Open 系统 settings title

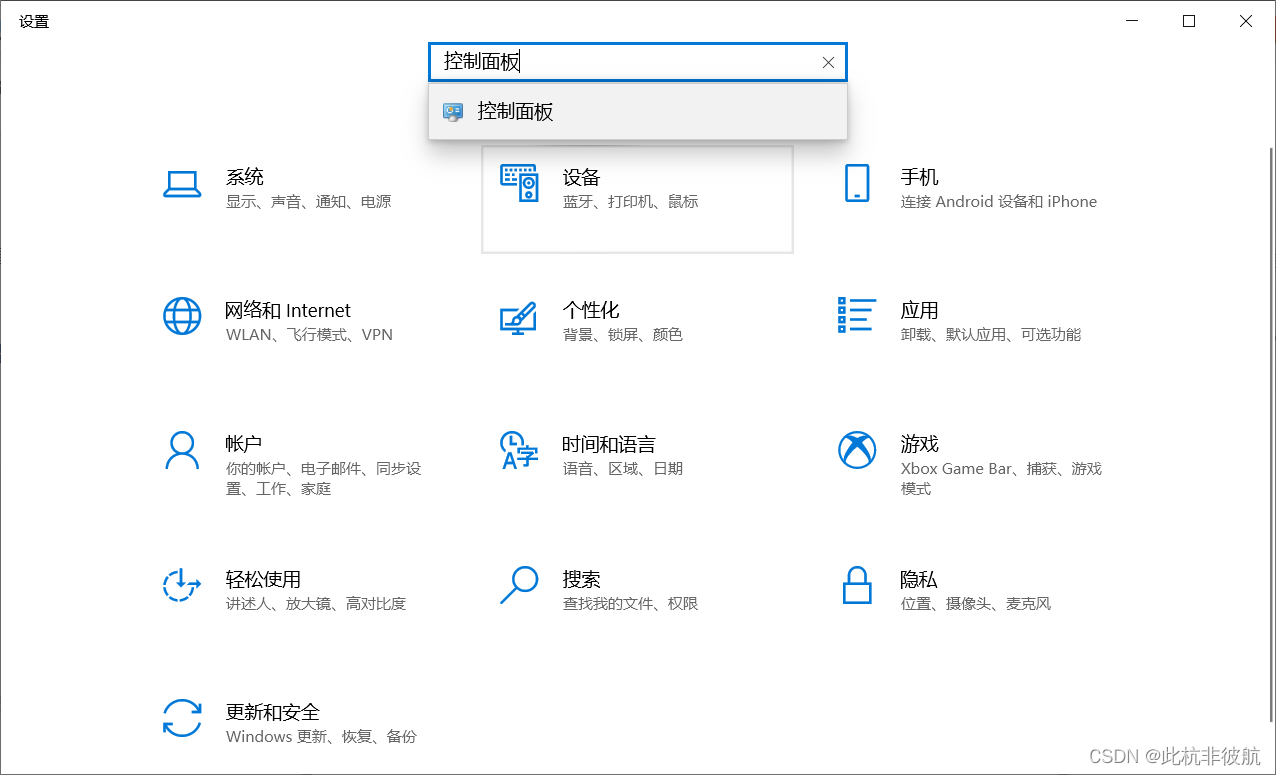(x=245, y=177)
